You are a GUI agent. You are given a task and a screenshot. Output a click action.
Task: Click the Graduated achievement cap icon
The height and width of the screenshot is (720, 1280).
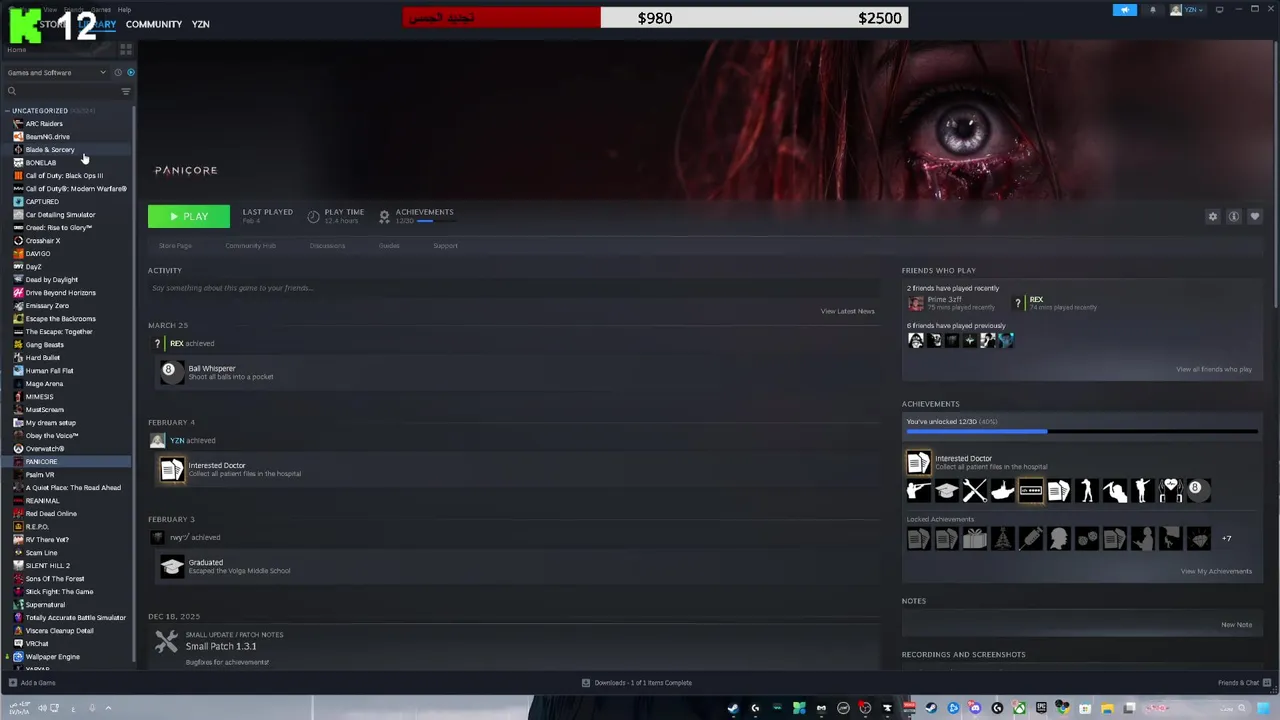pyautogui.click(x=172, y=566)
